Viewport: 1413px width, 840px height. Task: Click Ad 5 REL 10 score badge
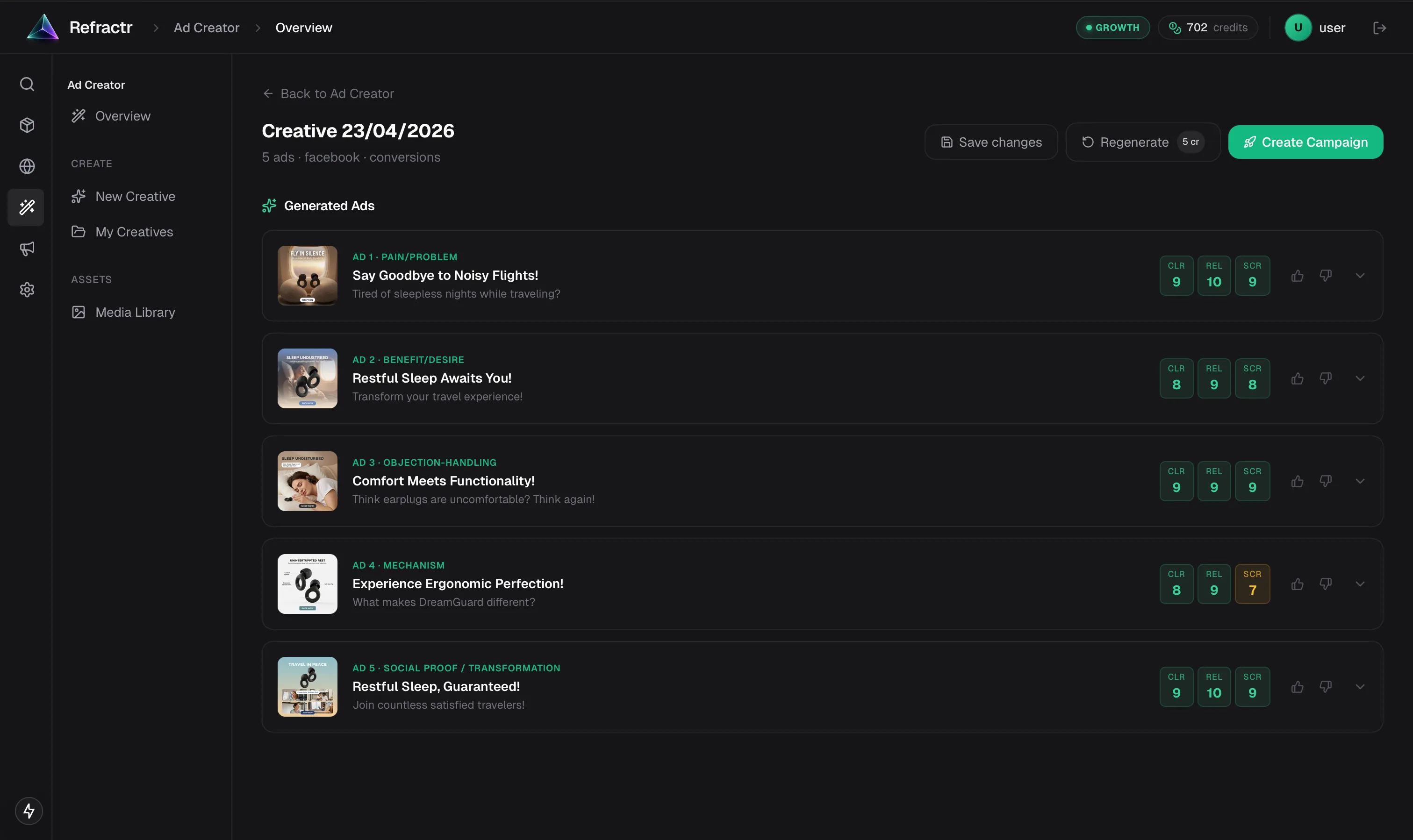pos(1214,687)
